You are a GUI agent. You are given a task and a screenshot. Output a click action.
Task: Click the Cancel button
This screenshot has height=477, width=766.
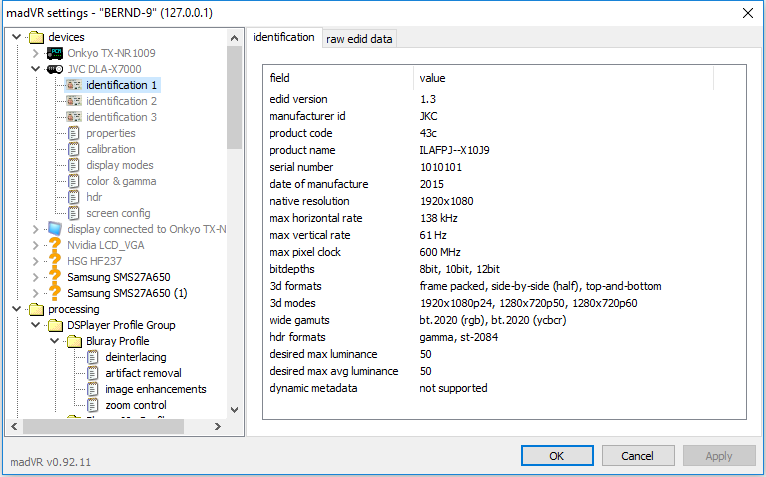click(x=638, y=456)
